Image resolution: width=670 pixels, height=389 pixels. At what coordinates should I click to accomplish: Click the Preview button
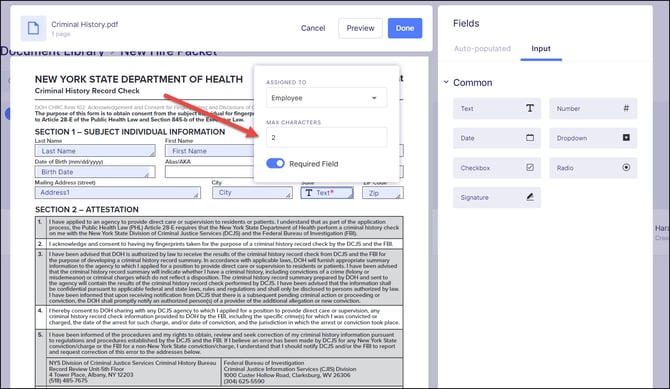coord(360,28)
